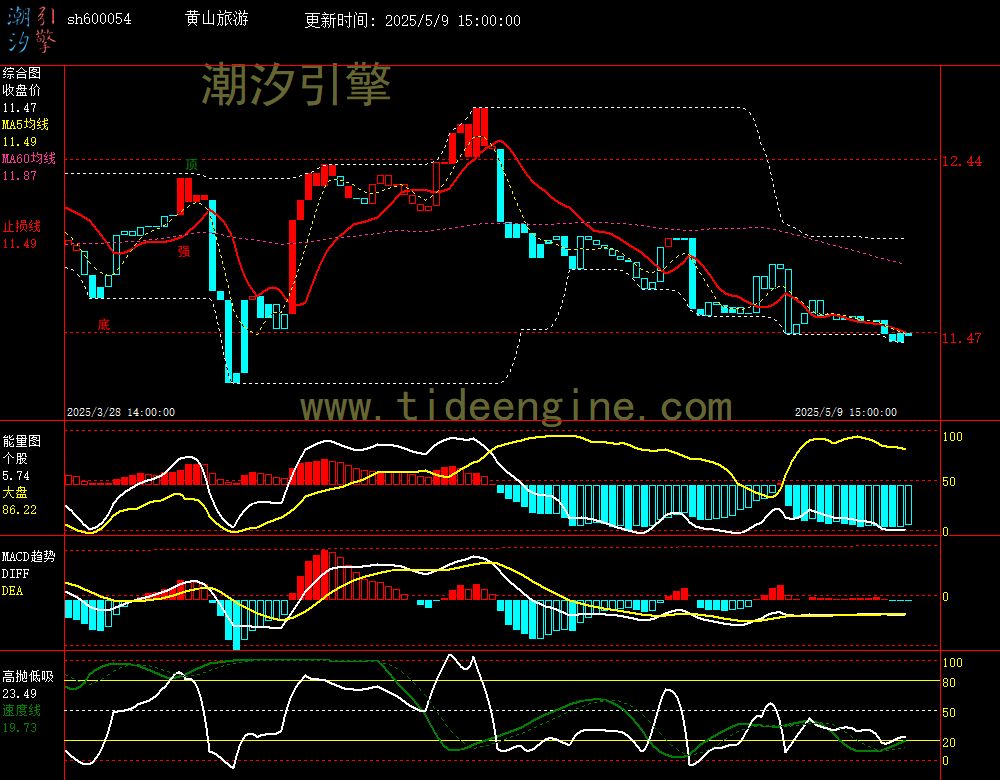
Task: Click the 5.74 value under 个股
Action: click(x=16, y=476)
